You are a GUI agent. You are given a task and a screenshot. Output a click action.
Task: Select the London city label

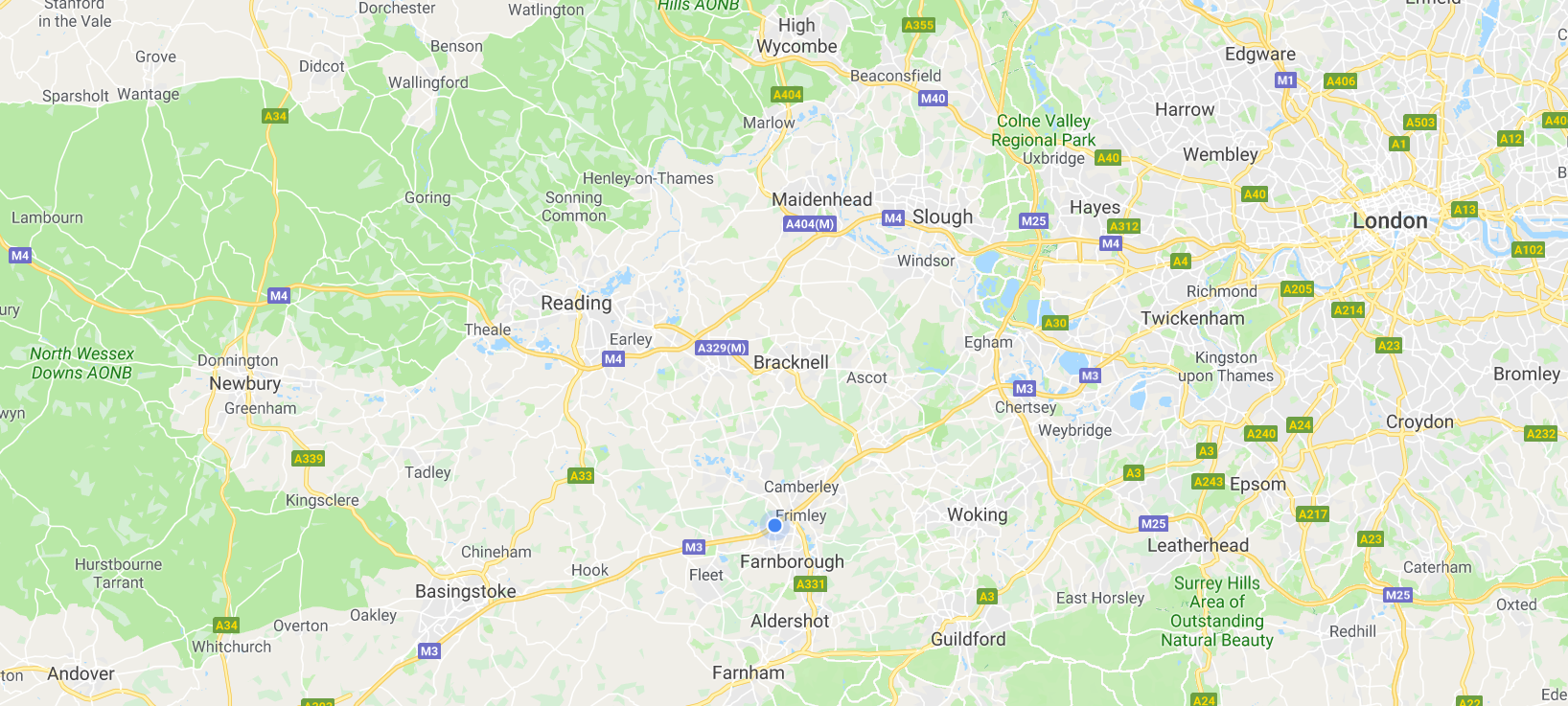(1390, 221)
